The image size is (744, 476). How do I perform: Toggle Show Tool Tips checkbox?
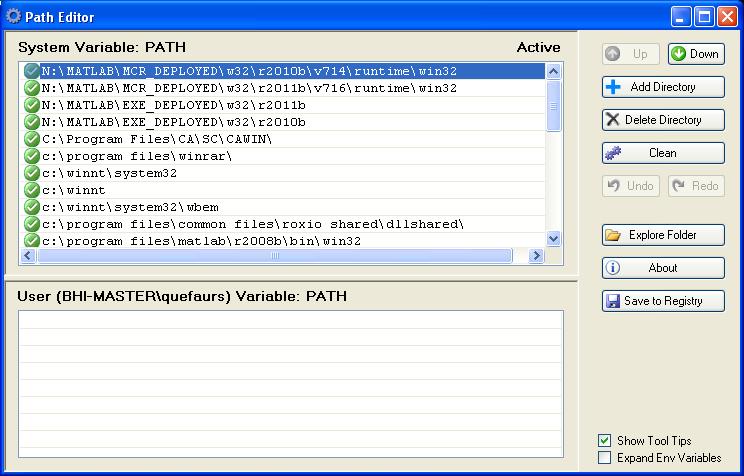604,441
